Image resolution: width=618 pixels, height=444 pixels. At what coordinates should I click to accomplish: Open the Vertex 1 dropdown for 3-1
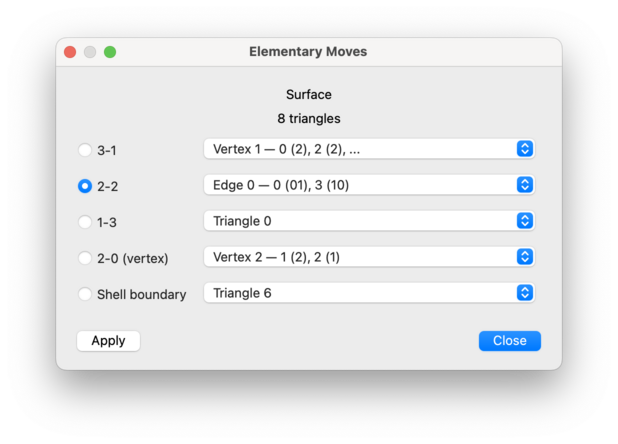point(369,149)
